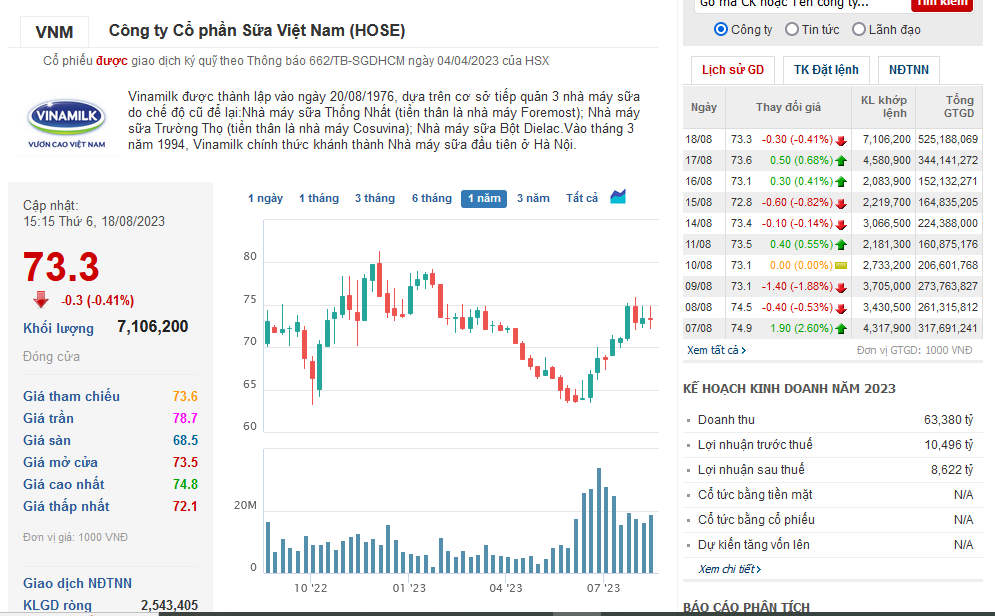The image size is (995, 616).
Task: Click green up arrow in the 17/08 row
Action: [841, 161]
